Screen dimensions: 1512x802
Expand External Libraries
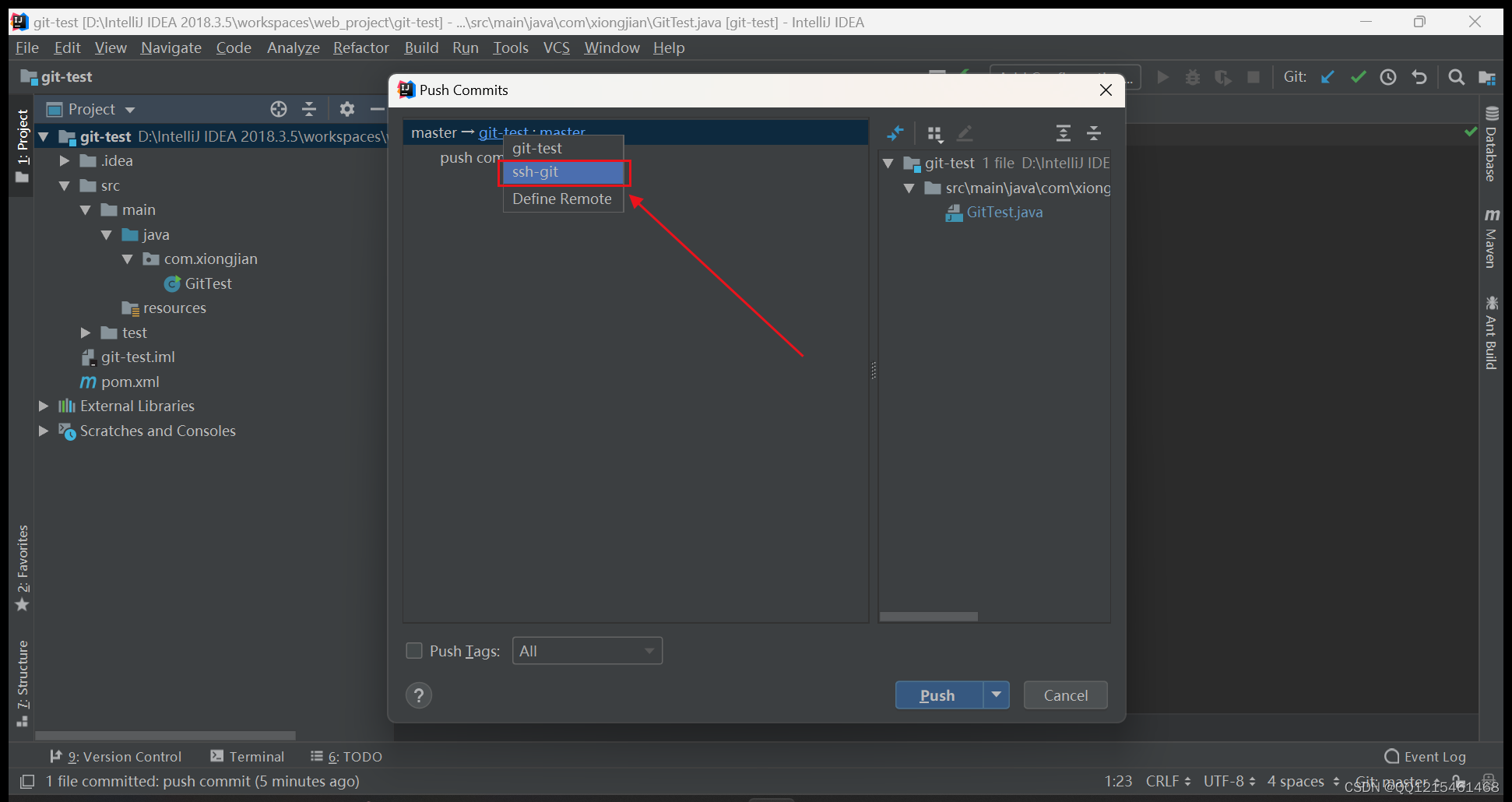[x=44, y=406]
